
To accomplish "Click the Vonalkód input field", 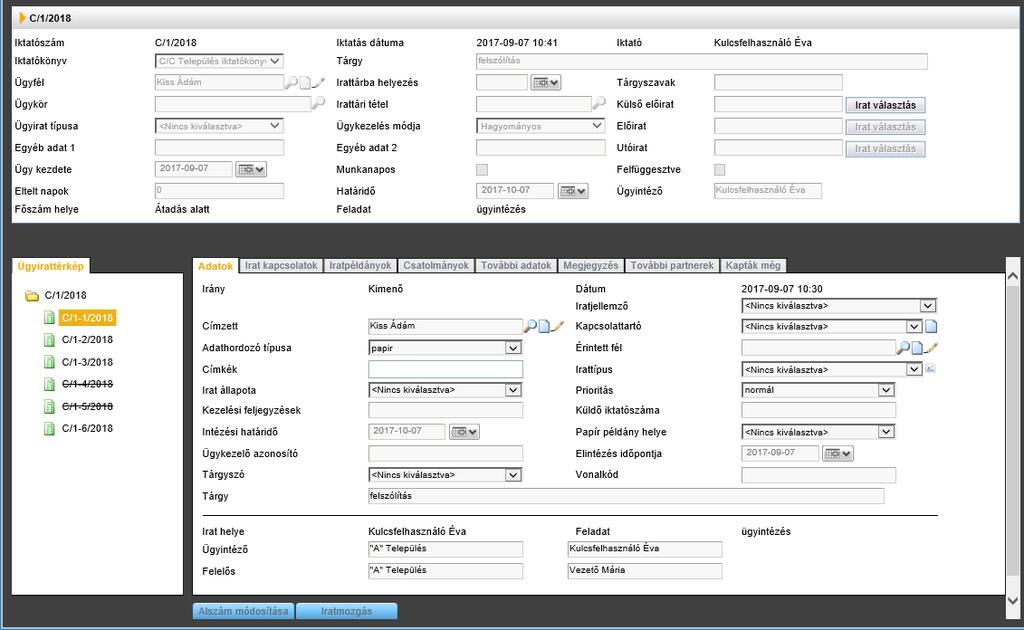I will tap(818, 475).
